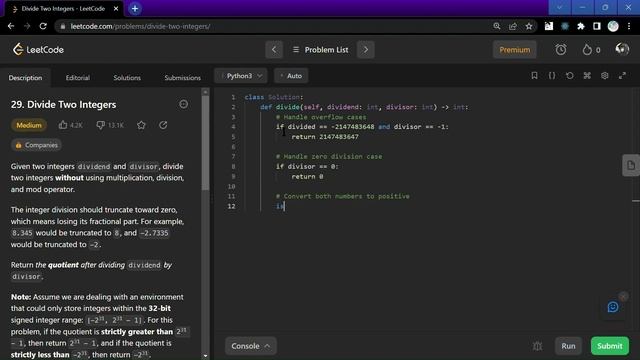Viewport: 640px width, 360px height.
Task: Close the Divide Two Integers tab
Action: click(x=116, y=9)
